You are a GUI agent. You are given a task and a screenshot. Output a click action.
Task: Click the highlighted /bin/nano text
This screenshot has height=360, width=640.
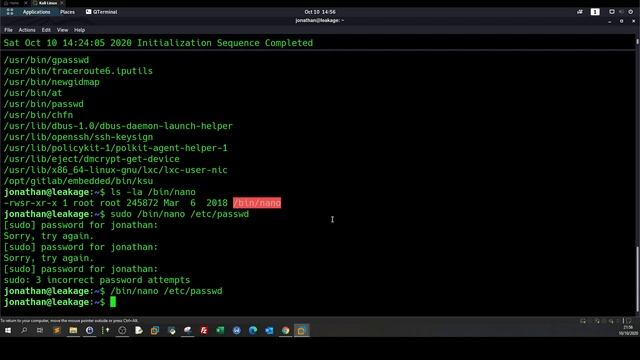coord(257,203)
